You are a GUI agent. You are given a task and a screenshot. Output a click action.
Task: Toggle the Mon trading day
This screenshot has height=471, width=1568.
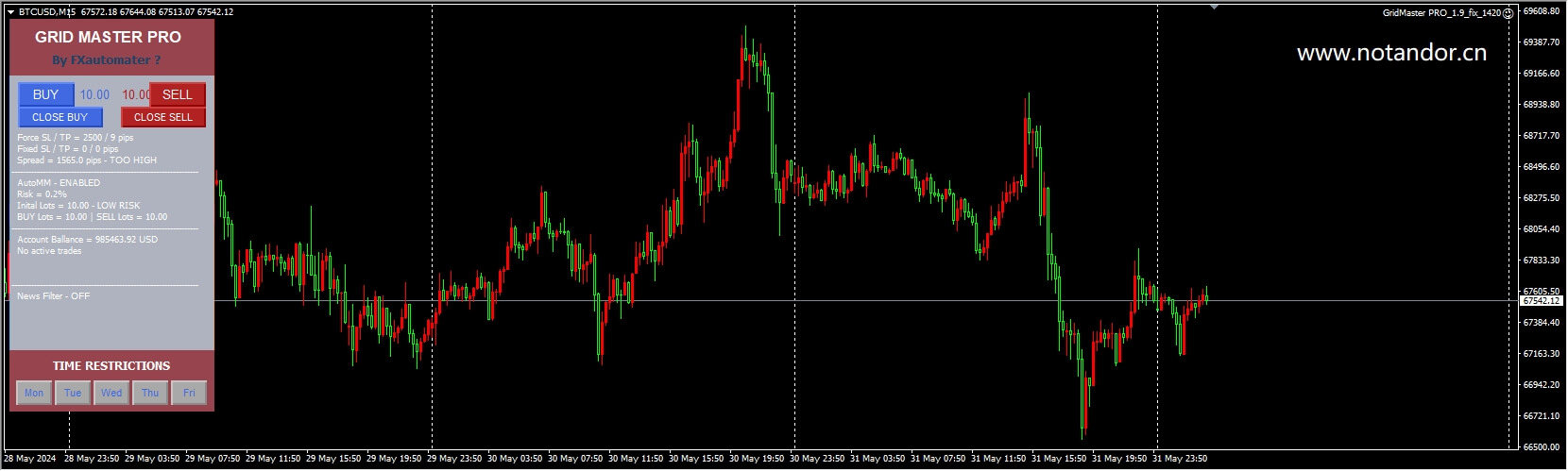click(x=34, y=393)
